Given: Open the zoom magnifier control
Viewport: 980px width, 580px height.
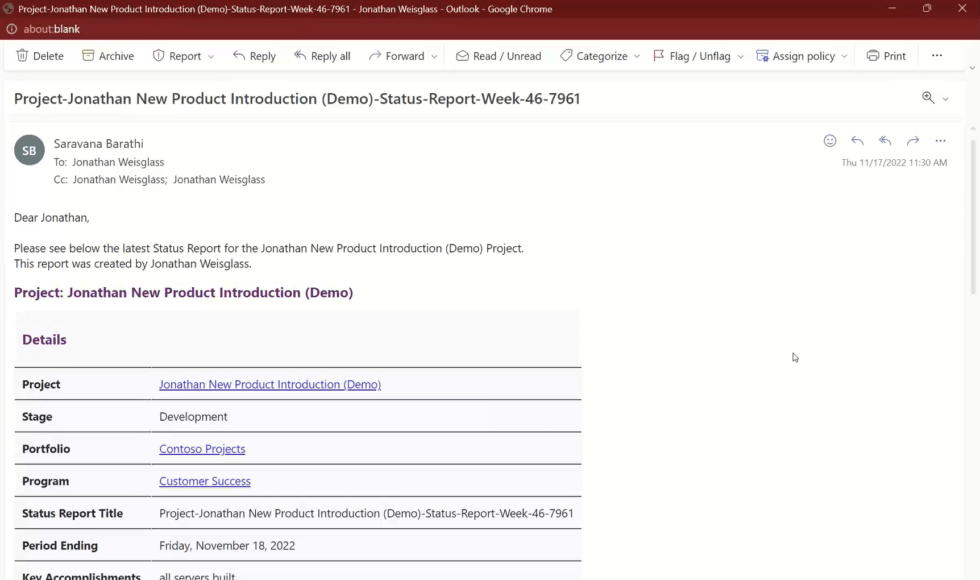Looking at the screenshot, I should pos(927,98).
